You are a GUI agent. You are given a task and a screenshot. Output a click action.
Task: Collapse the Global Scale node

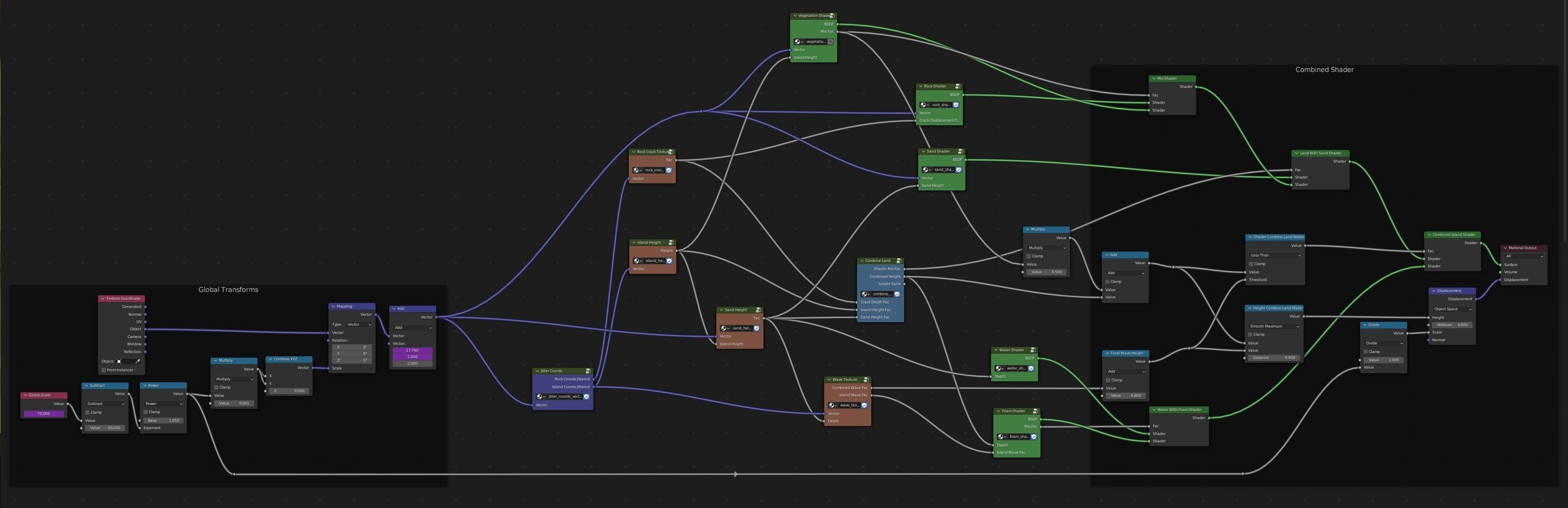(x=25, y=395)
